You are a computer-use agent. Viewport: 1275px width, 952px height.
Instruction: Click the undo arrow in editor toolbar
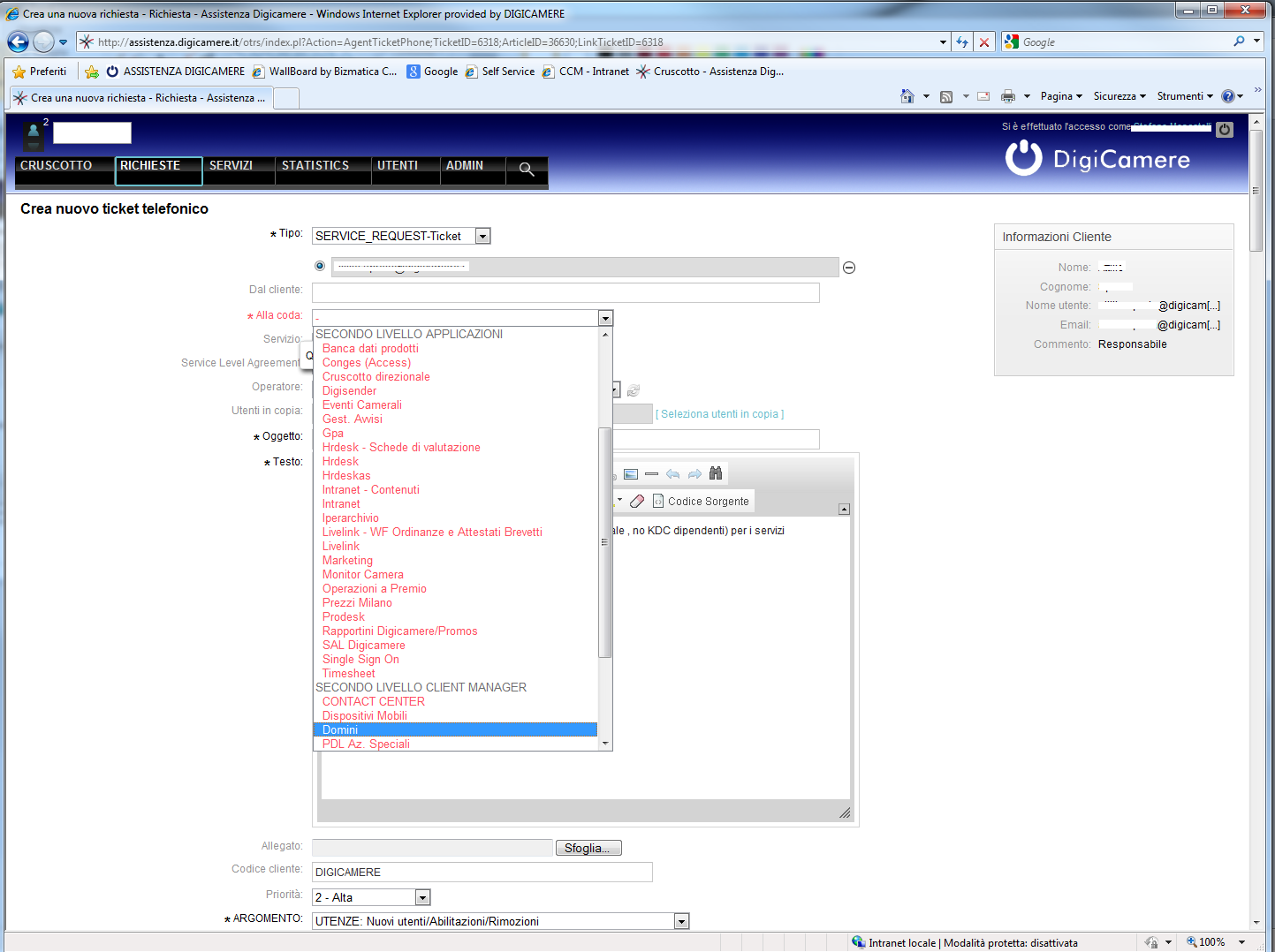[673, 474]
